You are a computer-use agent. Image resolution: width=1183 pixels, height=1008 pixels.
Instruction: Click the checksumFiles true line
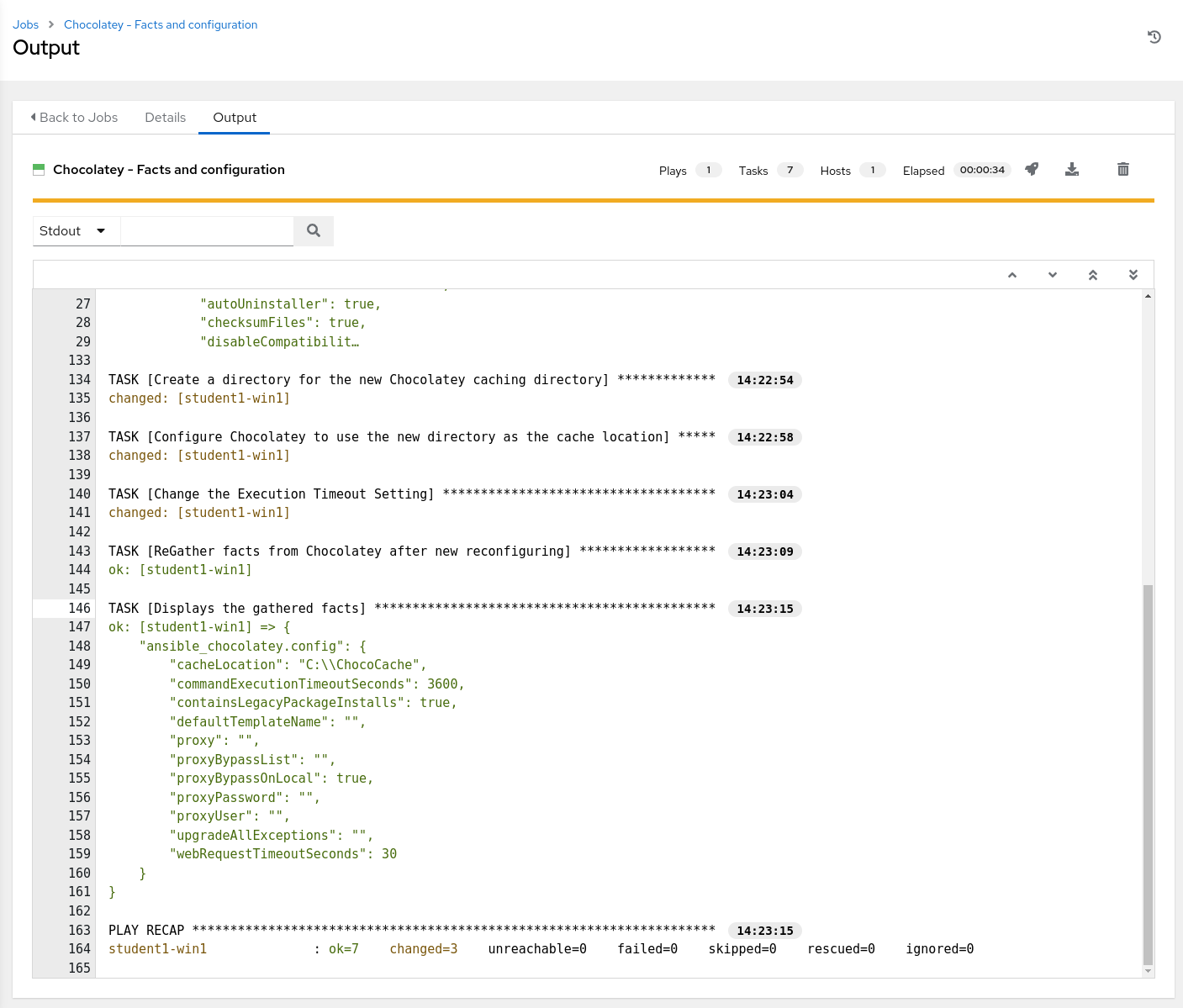[x=283, y=322]
